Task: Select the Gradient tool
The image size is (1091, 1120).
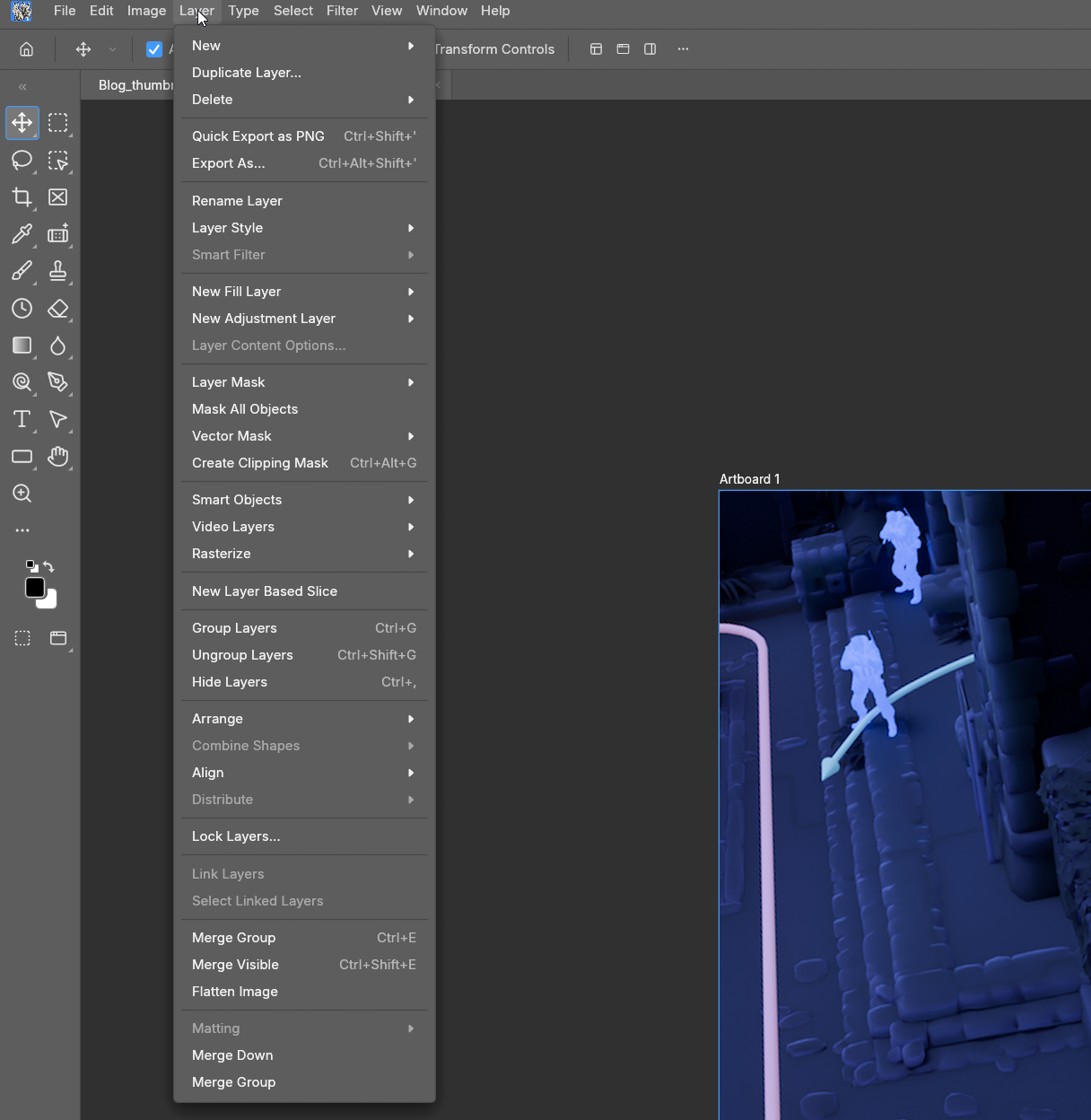Action: coord(22,346)
